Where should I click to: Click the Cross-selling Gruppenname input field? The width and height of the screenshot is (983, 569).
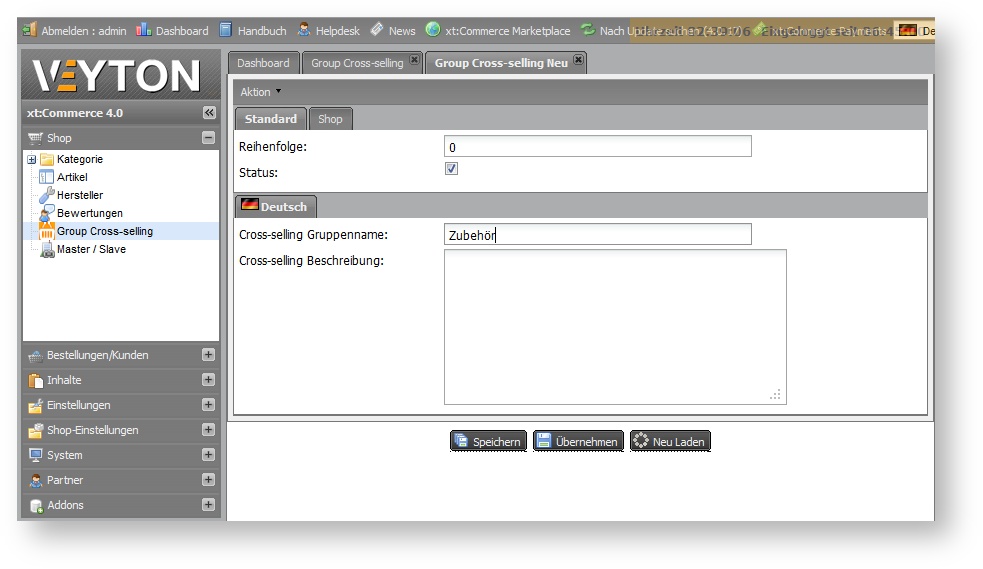click(597, 235)
